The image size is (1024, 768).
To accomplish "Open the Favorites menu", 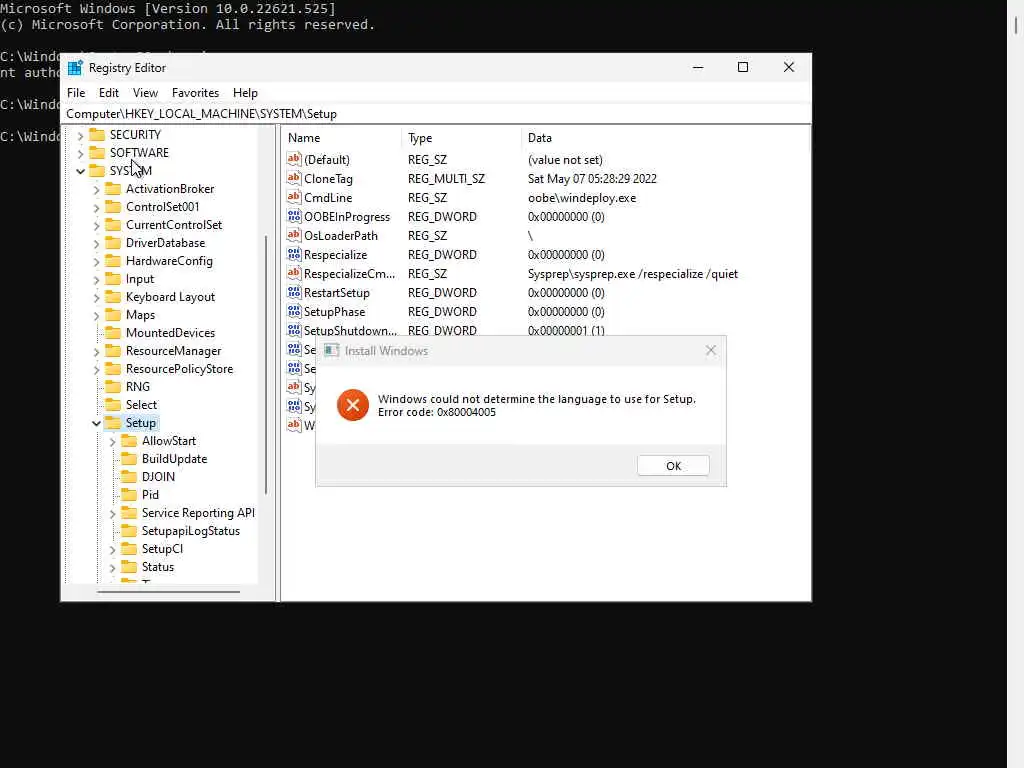I will 195,93.
